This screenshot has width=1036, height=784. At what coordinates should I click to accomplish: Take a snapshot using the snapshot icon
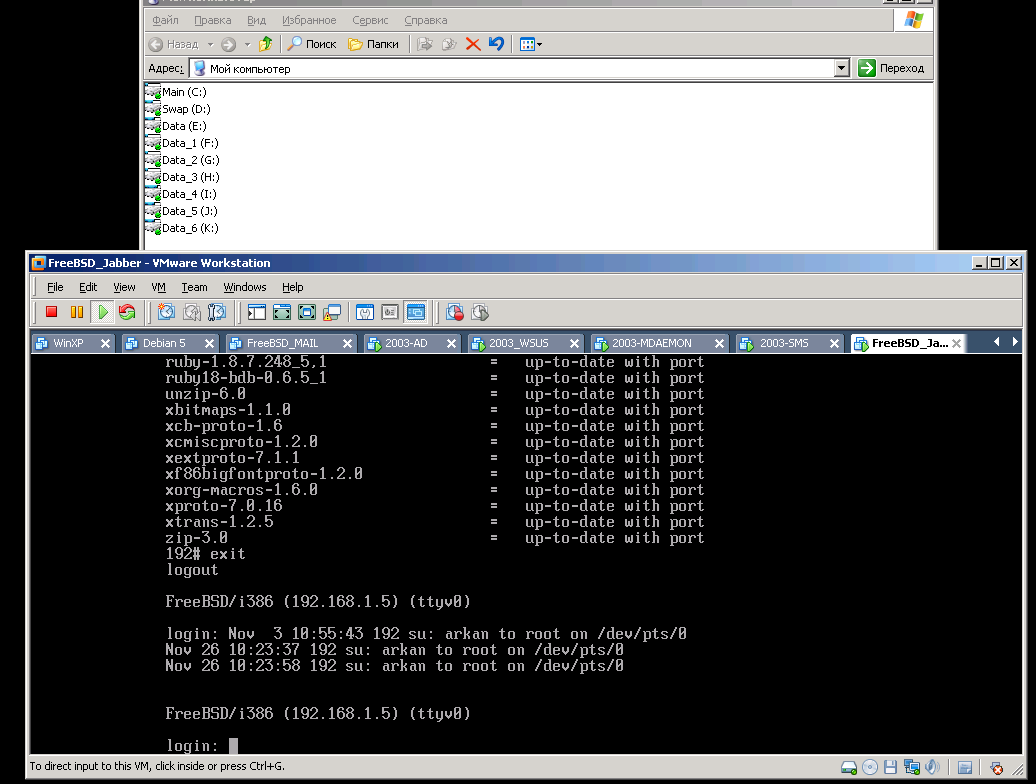tap(166, 312)
